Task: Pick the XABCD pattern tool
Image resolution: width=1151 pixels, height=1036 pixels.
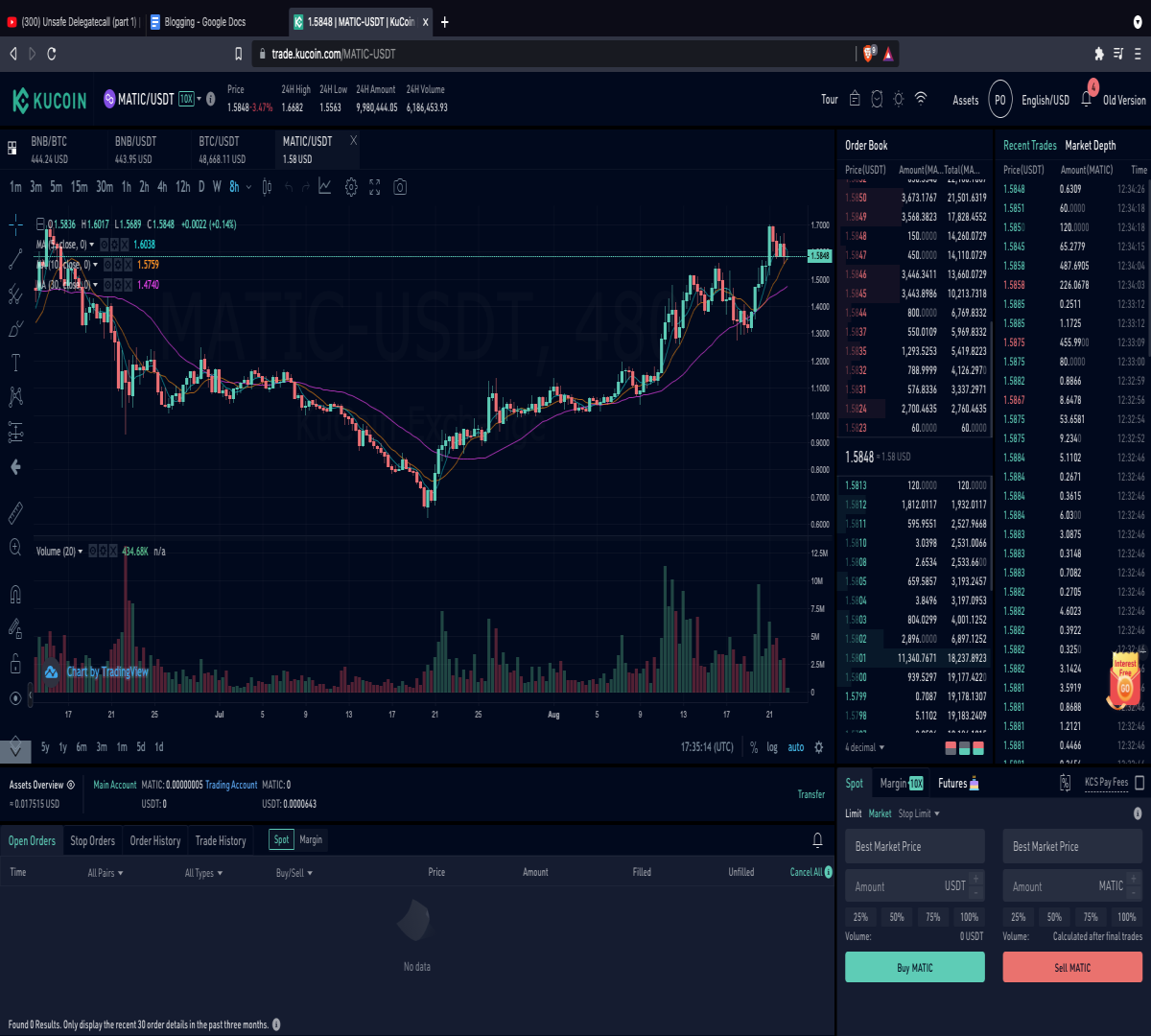Action: (x=15, y=396)
